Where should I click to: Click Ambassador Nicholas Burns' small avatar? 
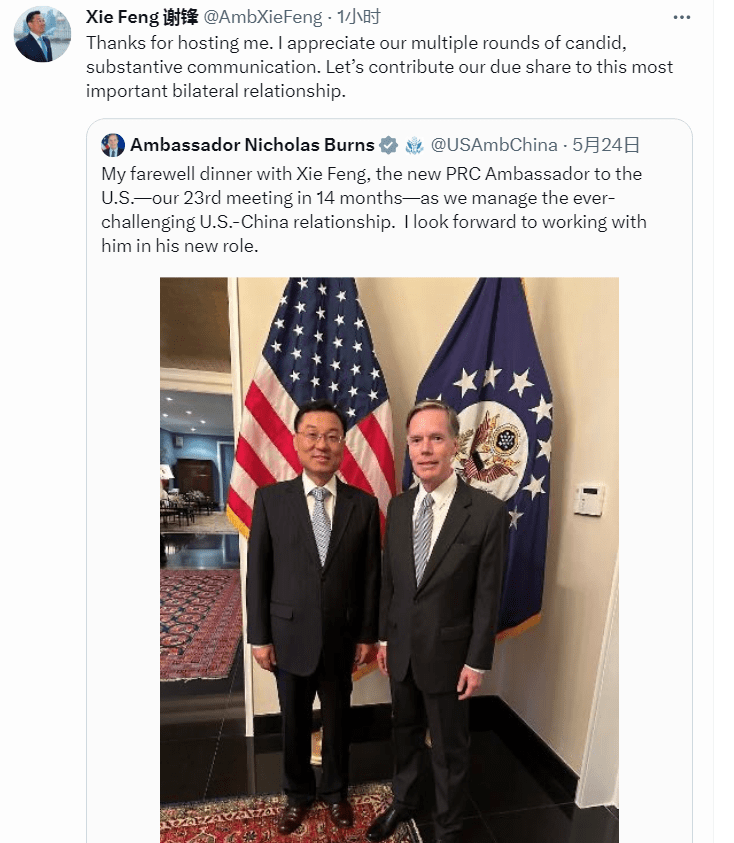point(113,145)
